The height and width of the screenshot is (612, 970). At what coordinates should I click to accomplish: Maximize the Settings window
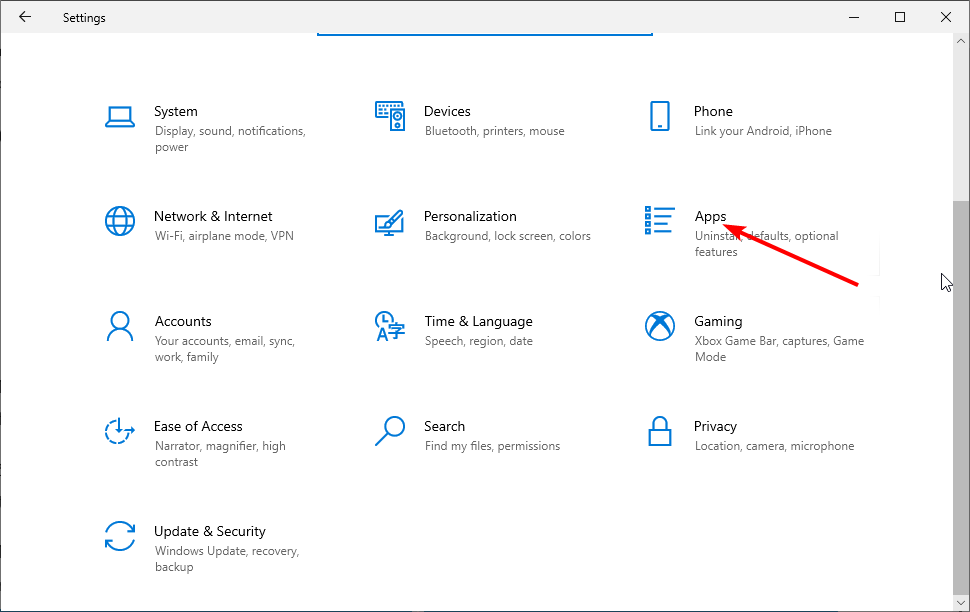(900, 17)
